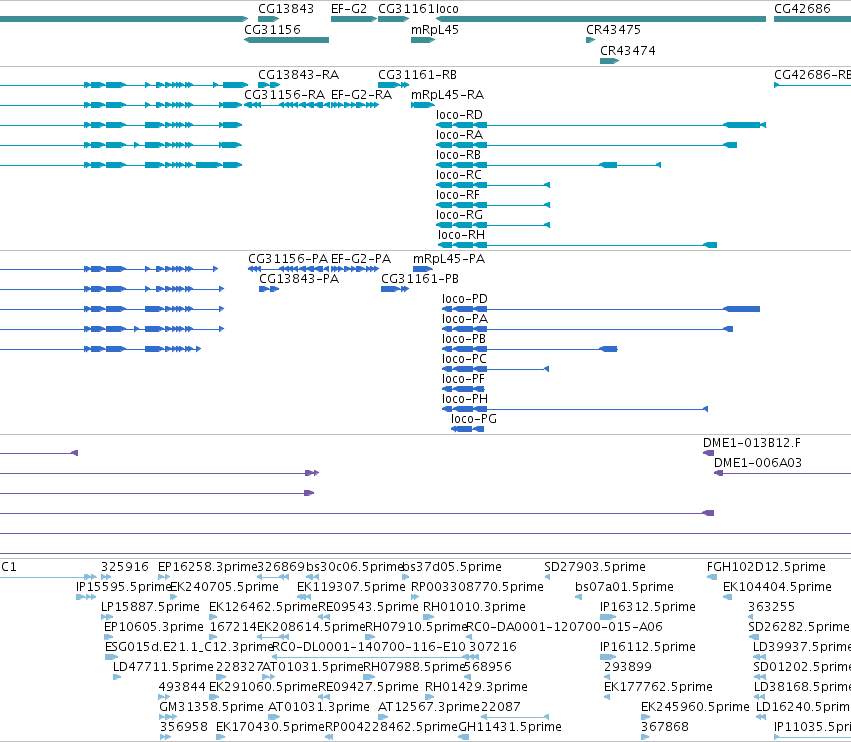Select the EF-G2 gene label
851x742 pixels.
coord(349,9)
